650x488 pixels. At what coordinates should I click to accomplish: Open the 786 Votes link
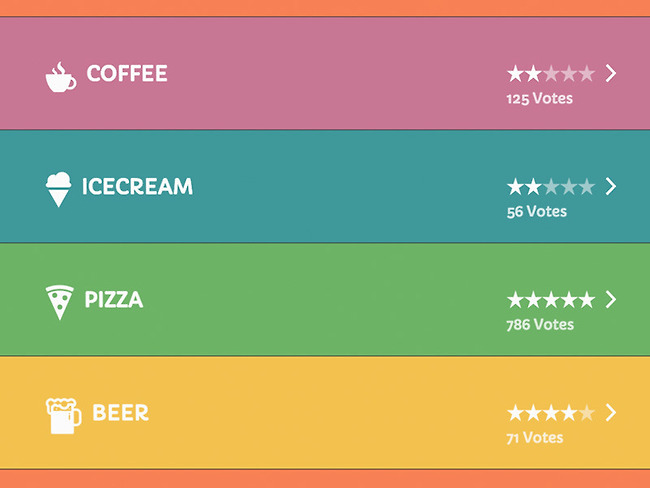tap(540, 325)
